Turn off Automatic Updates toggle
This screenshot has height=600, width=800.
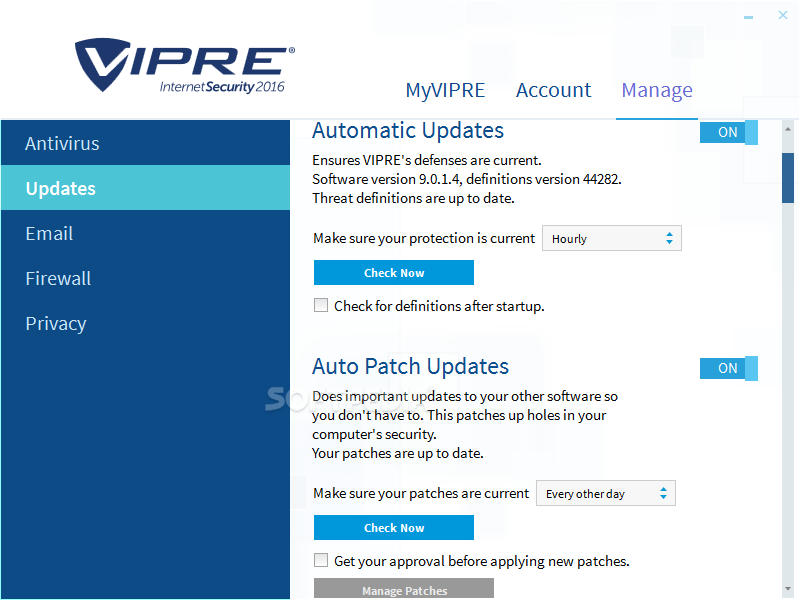coord(729,133)
